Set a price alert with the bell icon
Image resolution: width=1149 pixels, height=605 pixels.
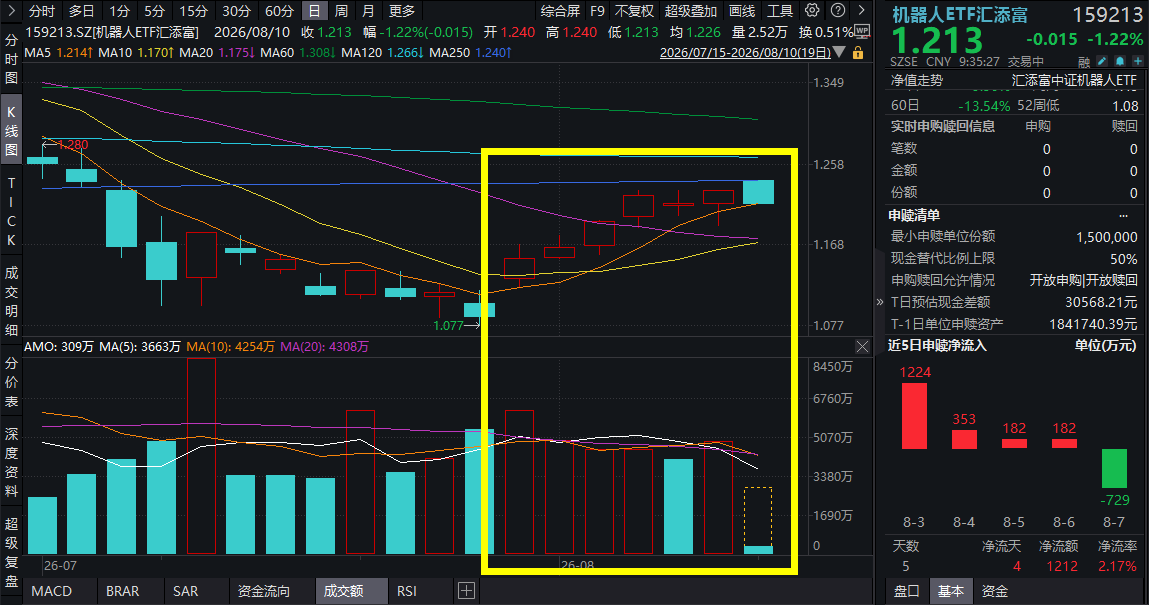[1120, 62]
